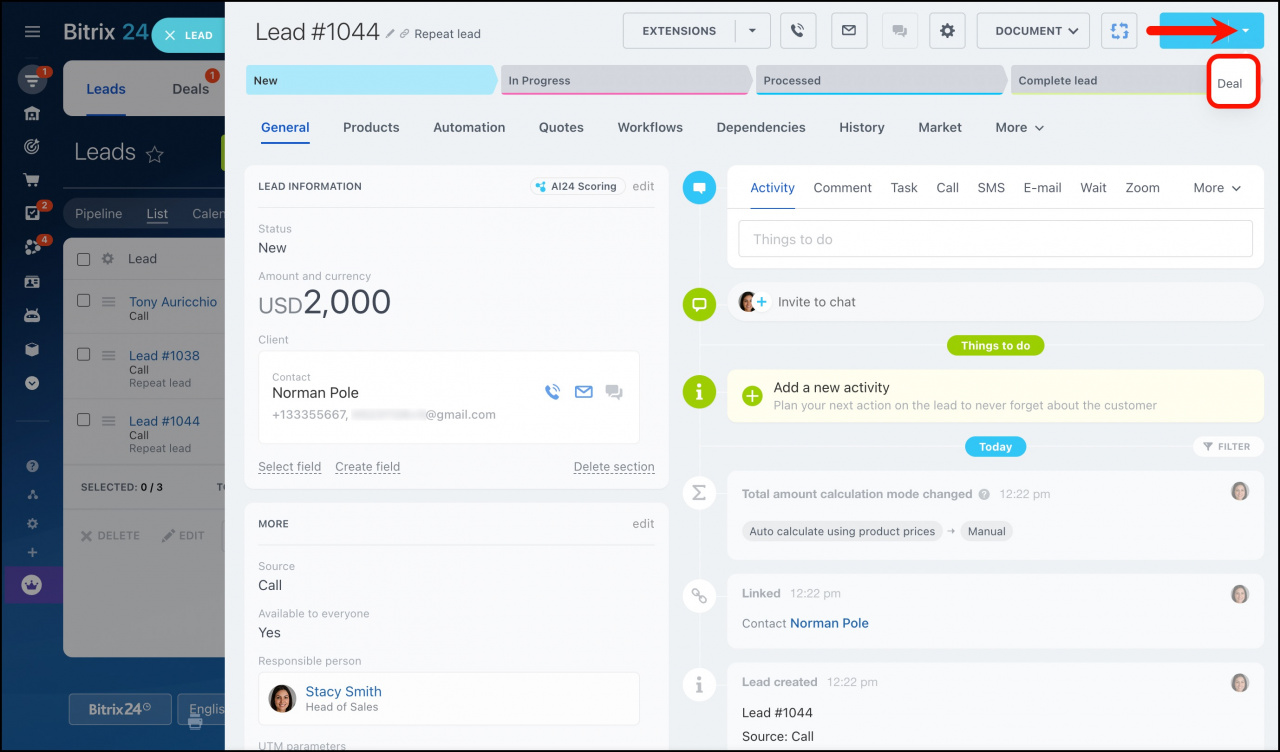
Task: Edit the lead title with the pencil icon
Action: pos(390,34)
